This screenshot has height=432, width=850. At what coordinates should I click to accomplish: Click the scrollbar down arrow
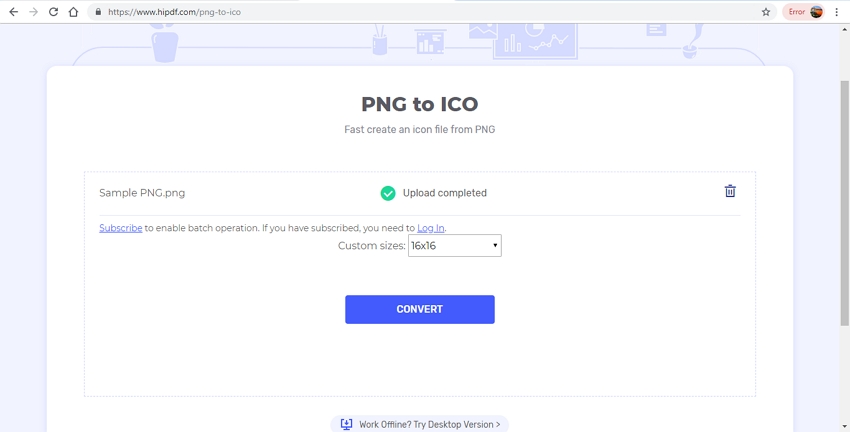845,427
